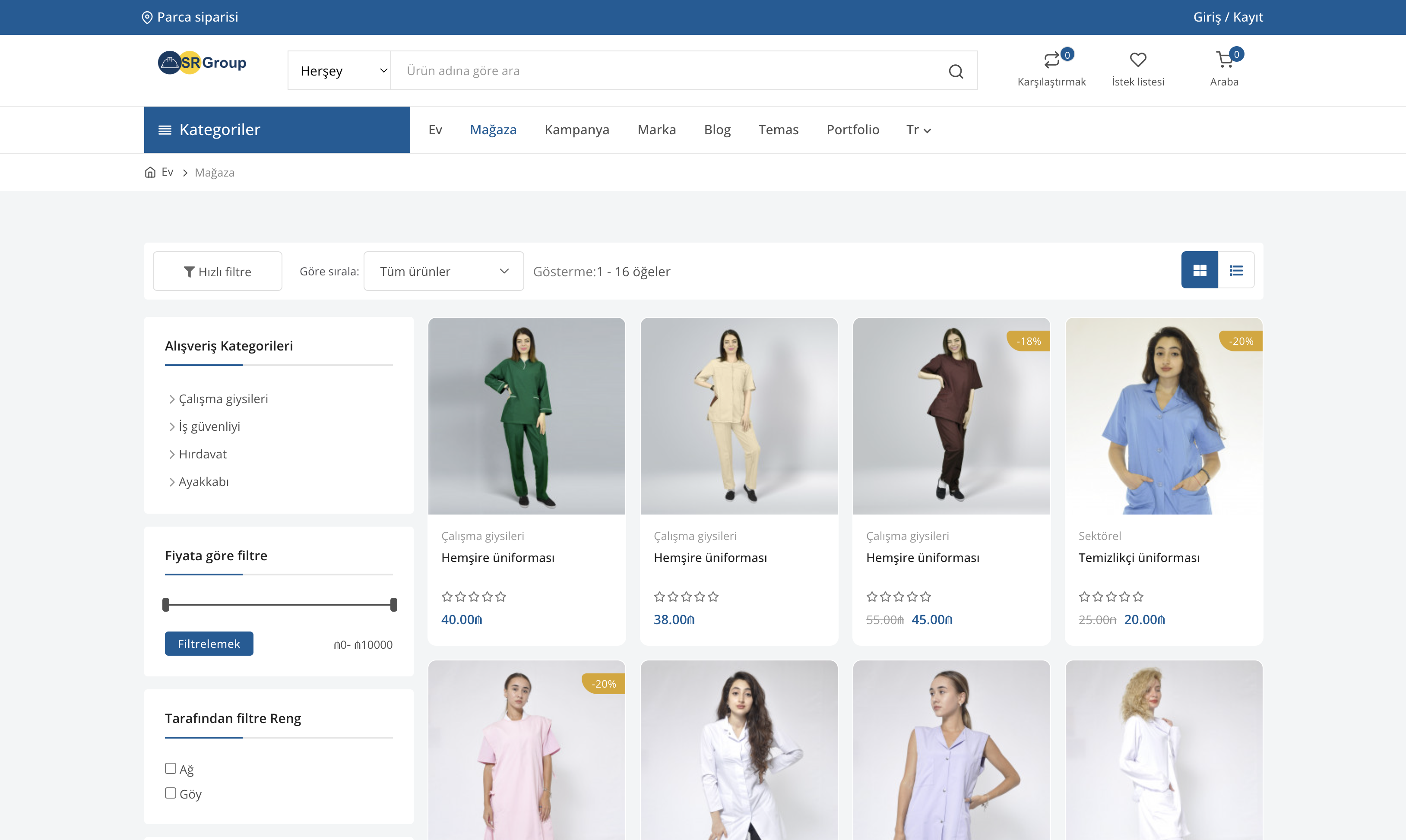
Task: Open the İstek listesi heart icon
Action: 1137,60
